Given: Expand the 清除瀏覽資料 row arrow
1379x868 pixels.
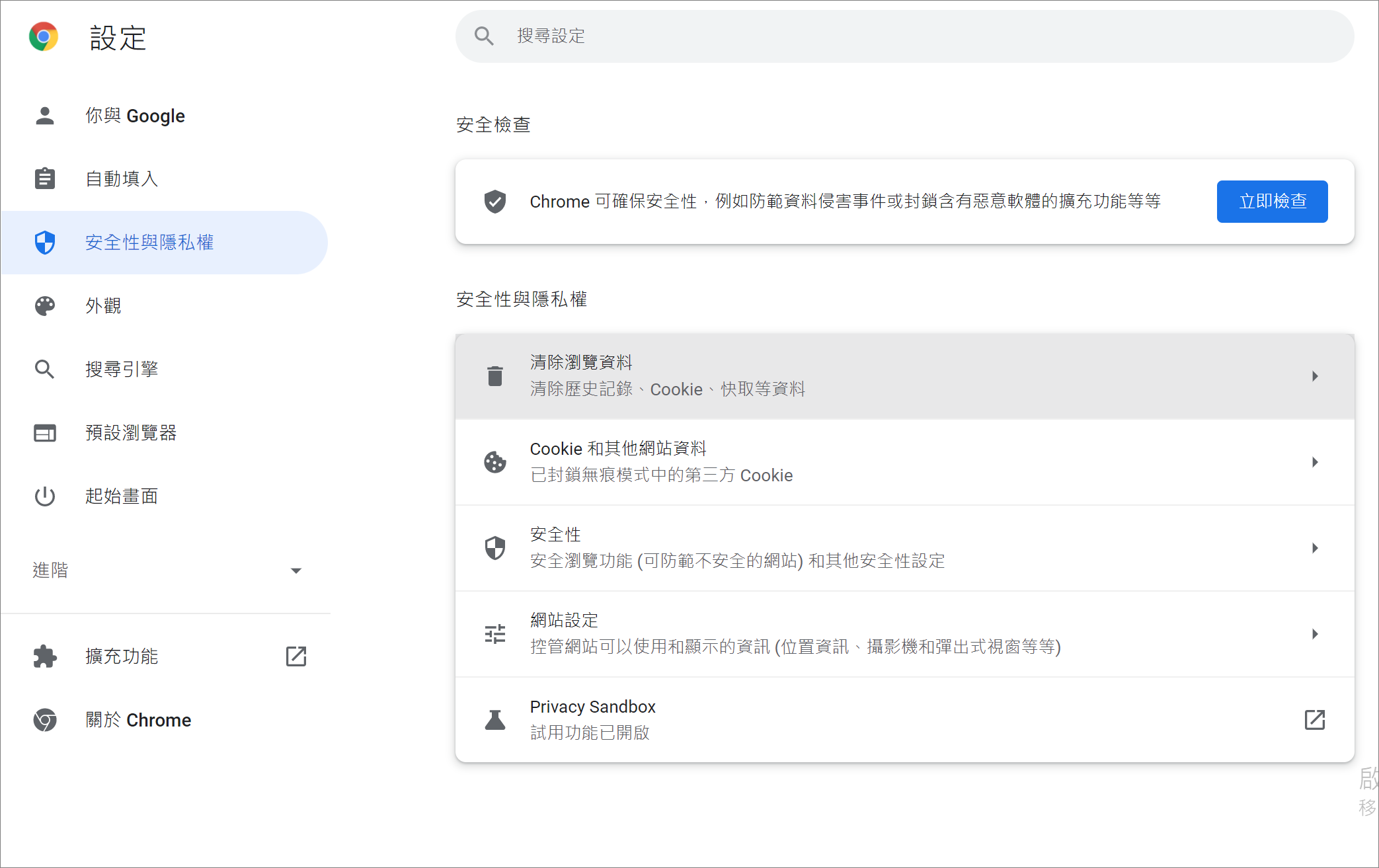Looking at the screenshot, I should pyautogui.click(x=1317, y=376).
